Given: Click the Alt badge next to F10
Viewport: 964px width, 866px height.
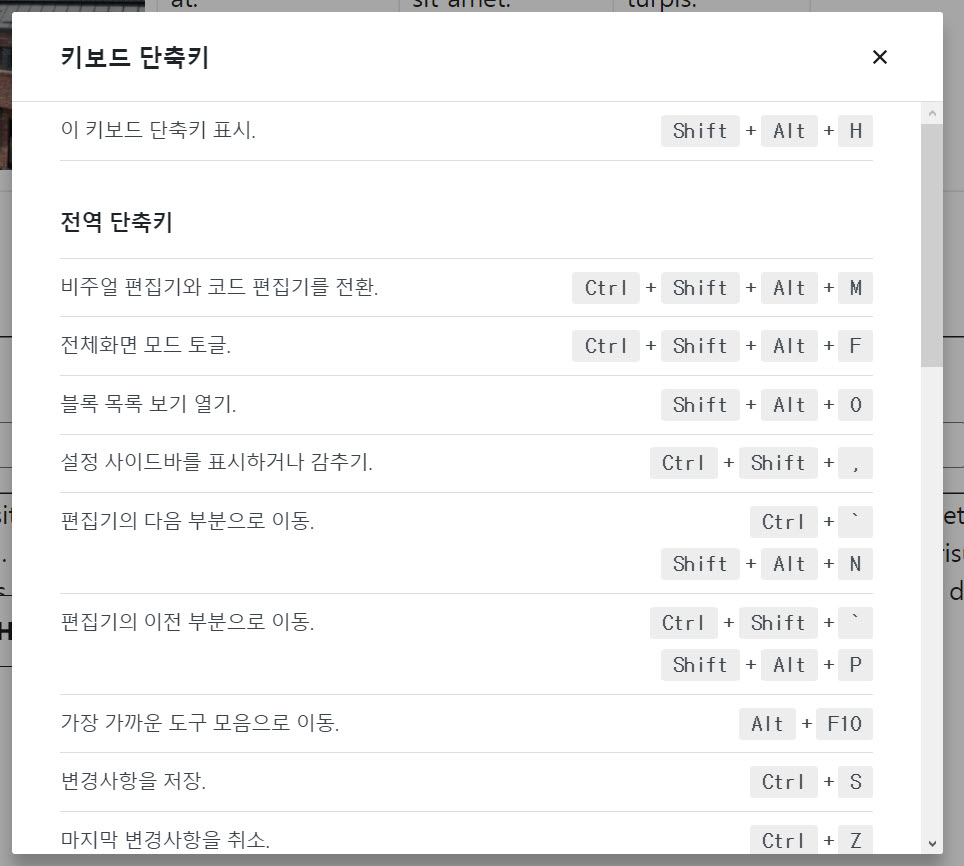Looking at the screenshot, I should pos(767,724).
